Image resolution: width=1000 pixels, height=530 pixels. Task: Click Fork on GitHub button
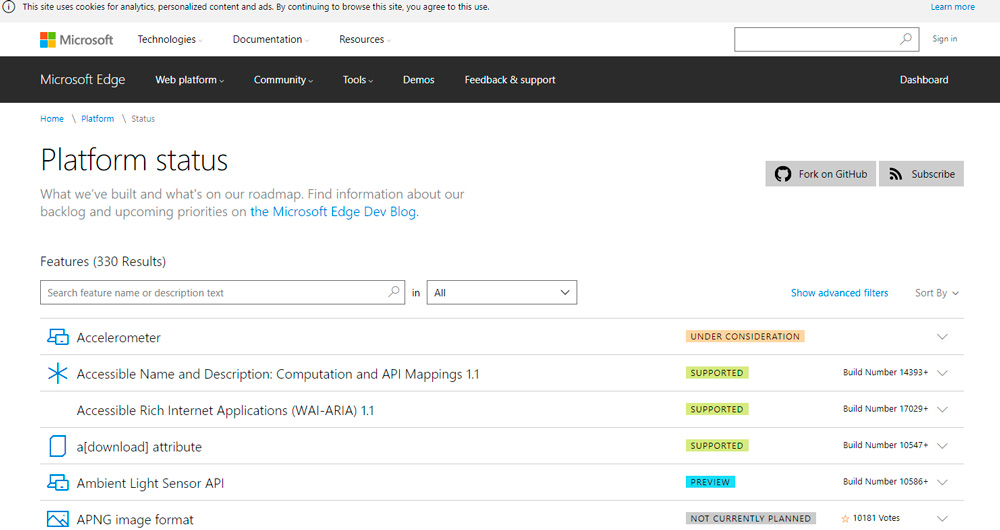click(x=821, y=174)
